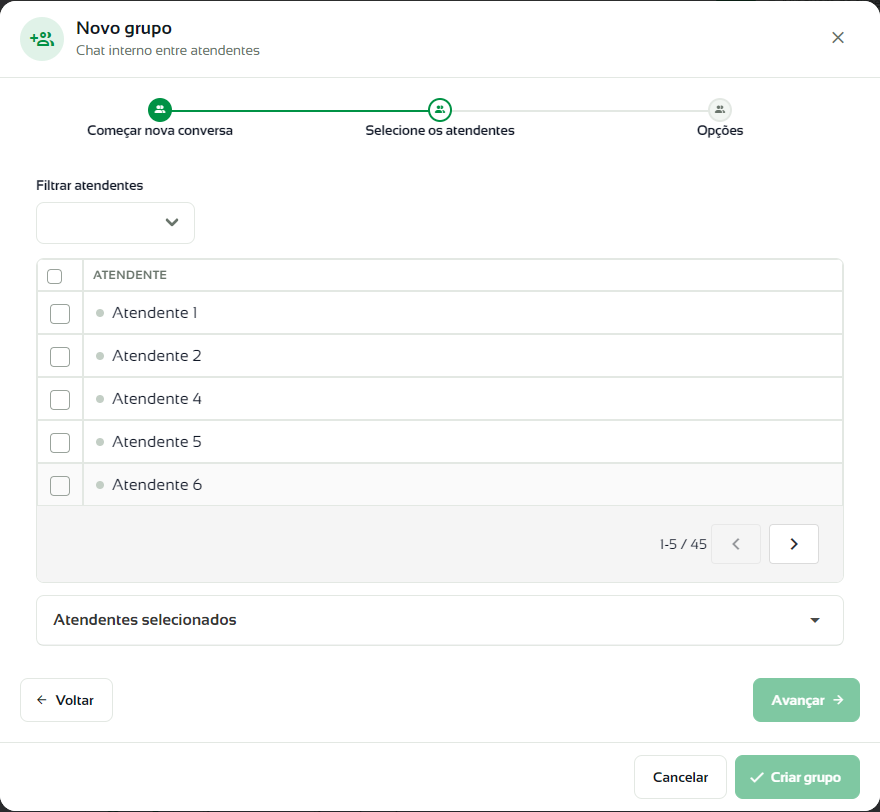Click the add-group people icon in header
Image resolution: width=880 pixels, height=812 pixels.
tap(42, 39)
